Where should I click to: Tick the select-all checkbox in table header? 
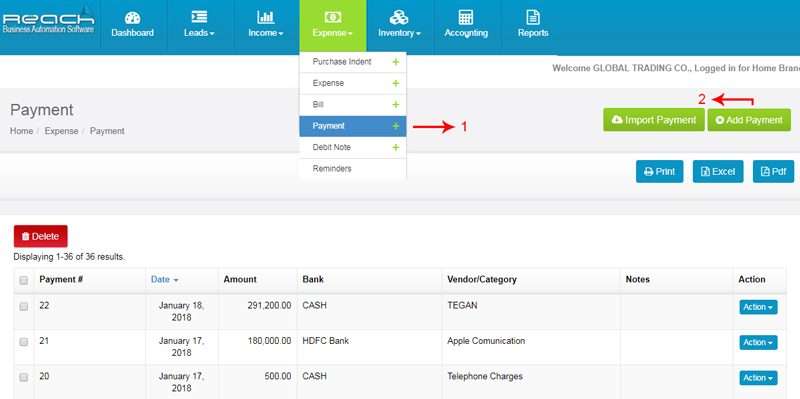23,280
